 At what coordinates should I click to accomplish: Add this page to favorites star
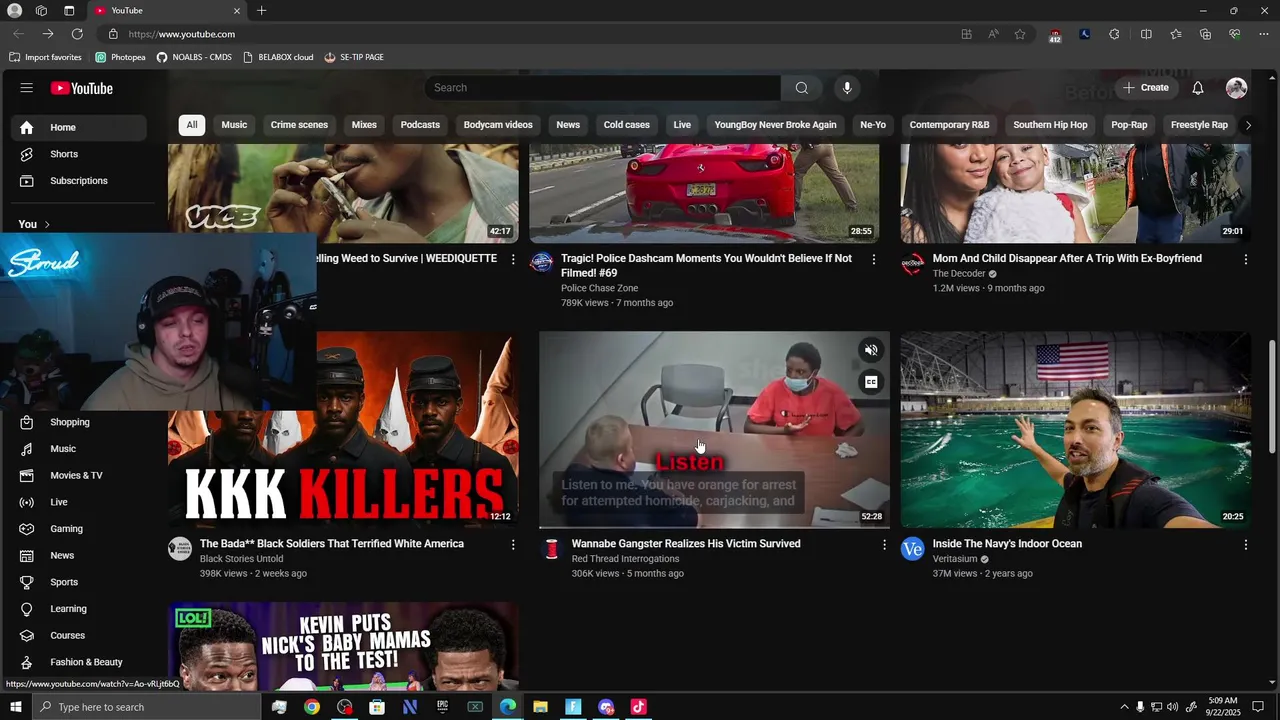click(1020, 34)
